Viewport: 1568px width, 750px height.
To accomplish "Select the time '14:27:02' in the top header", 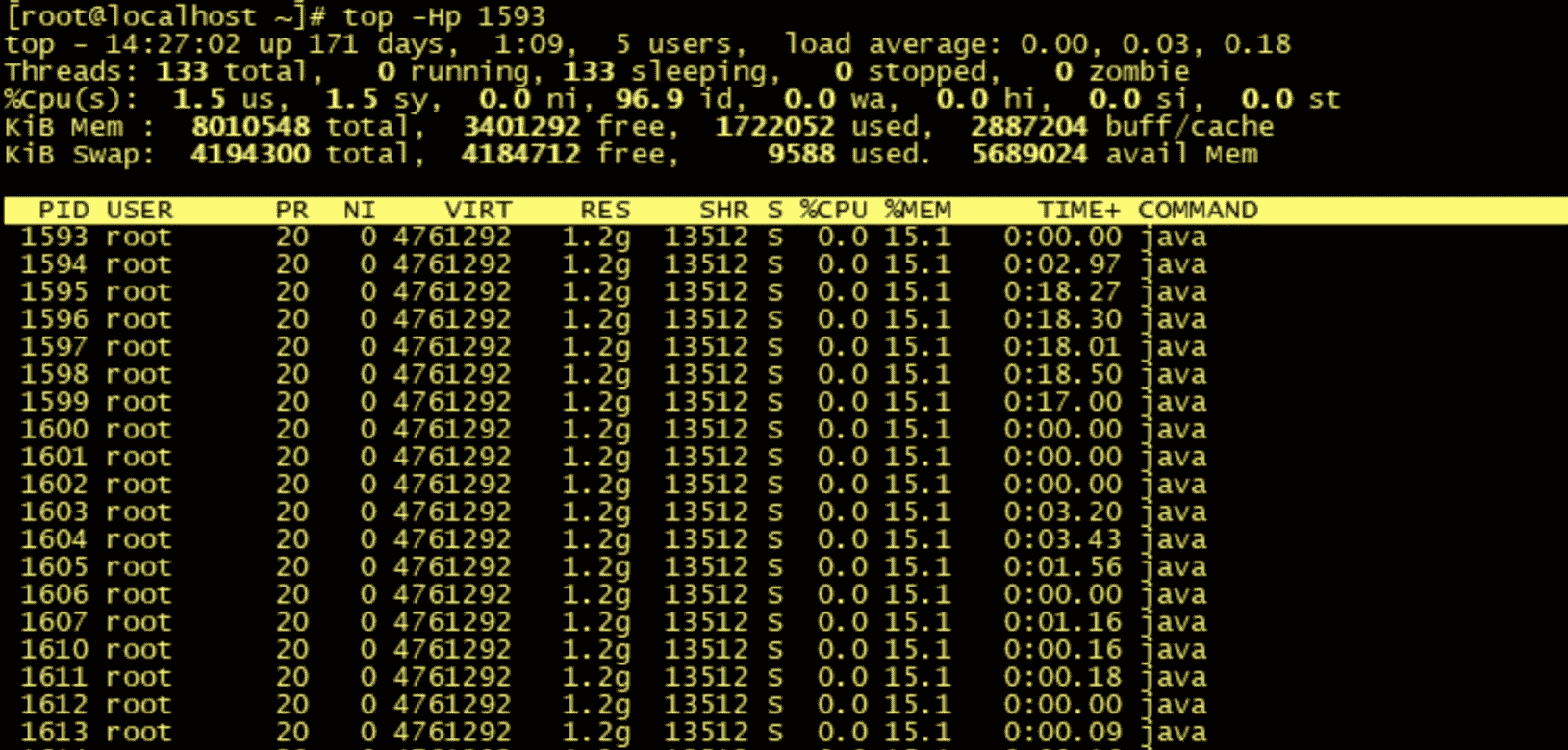I will [x=173, y=44].
